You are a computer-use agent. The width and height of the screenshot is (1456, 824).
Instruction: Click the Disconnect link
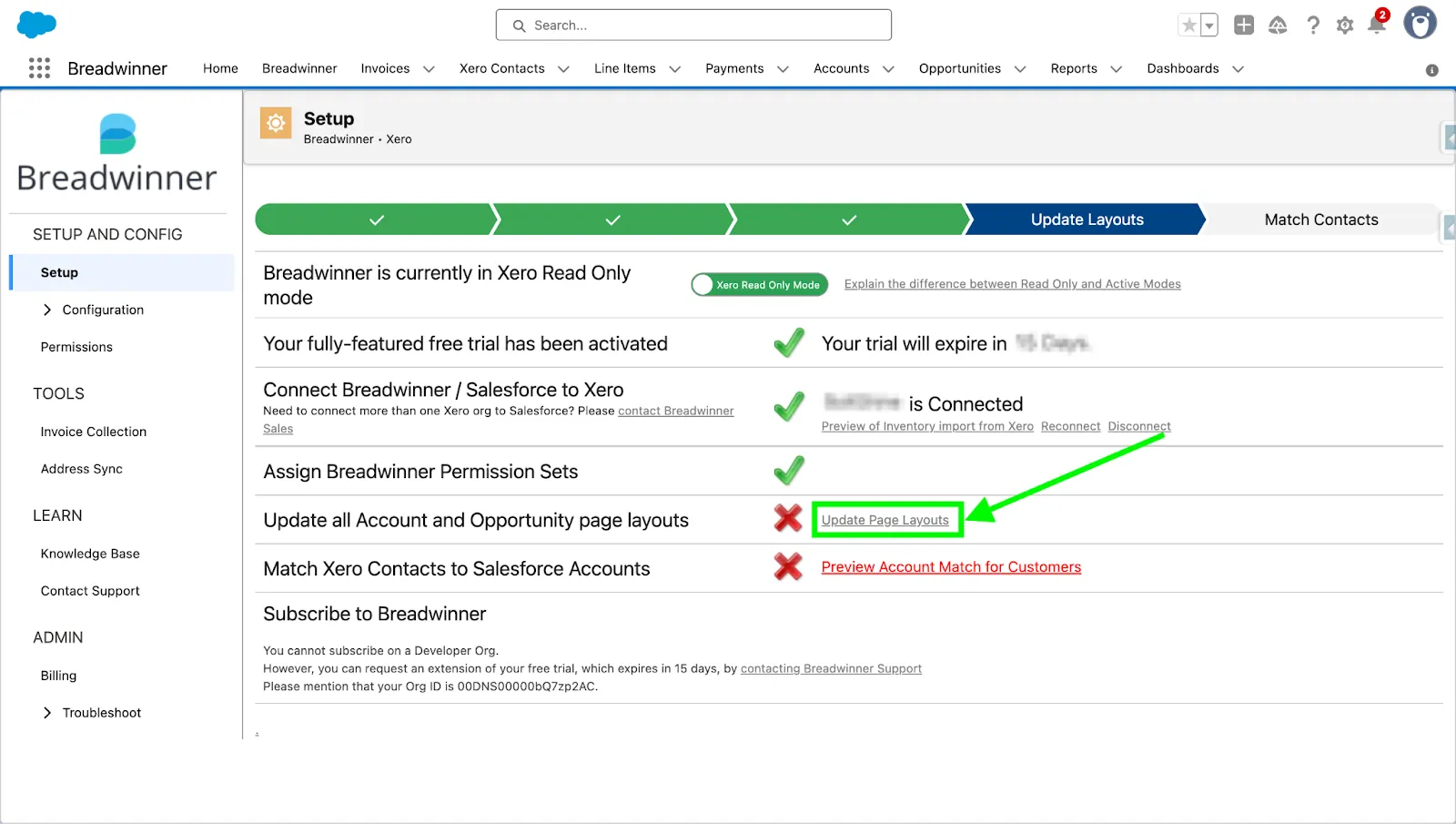[1139, 426]
